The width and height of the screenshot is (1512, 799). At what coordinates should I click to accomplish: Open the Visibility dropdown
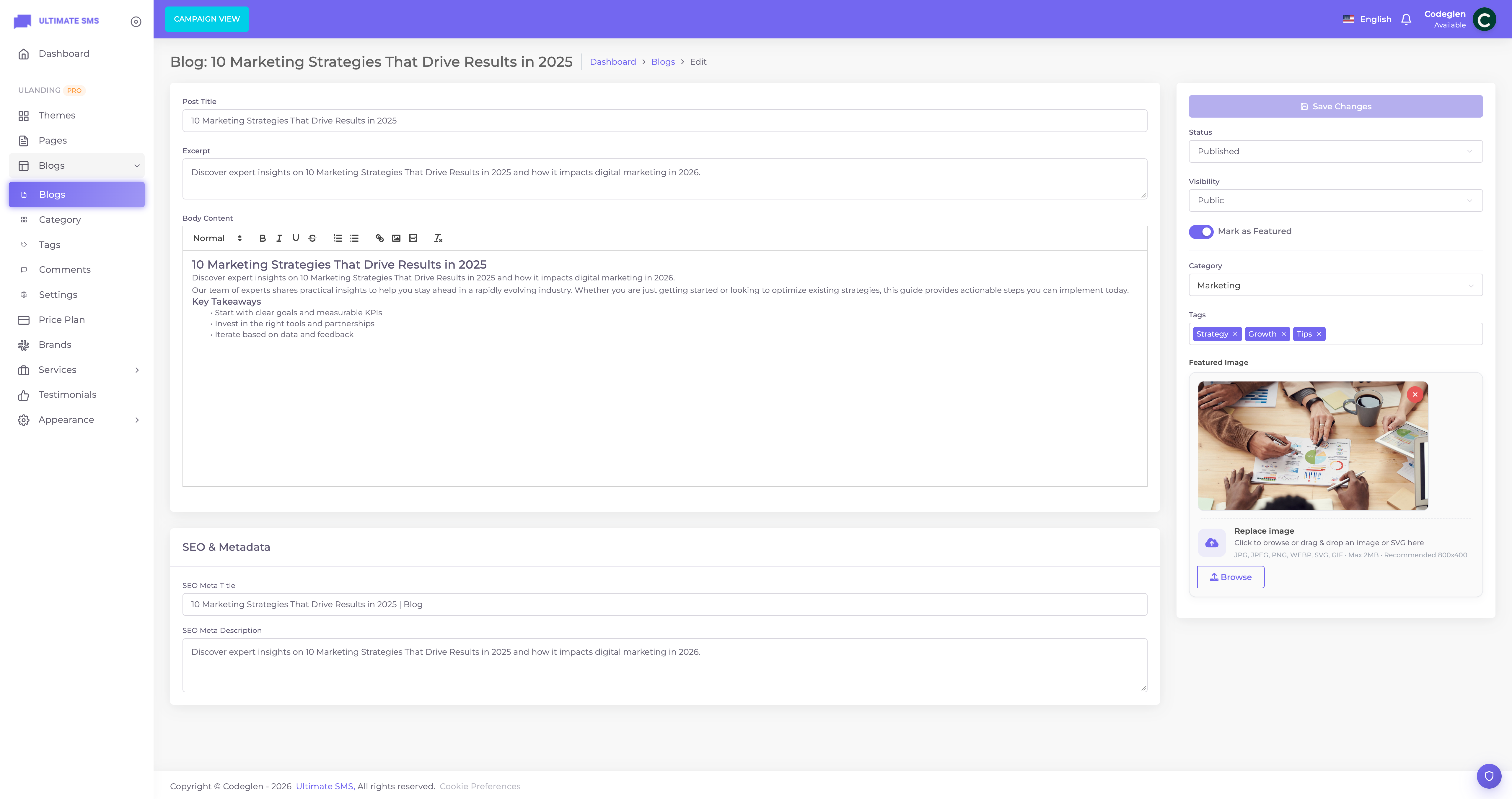click(1335, 200)
